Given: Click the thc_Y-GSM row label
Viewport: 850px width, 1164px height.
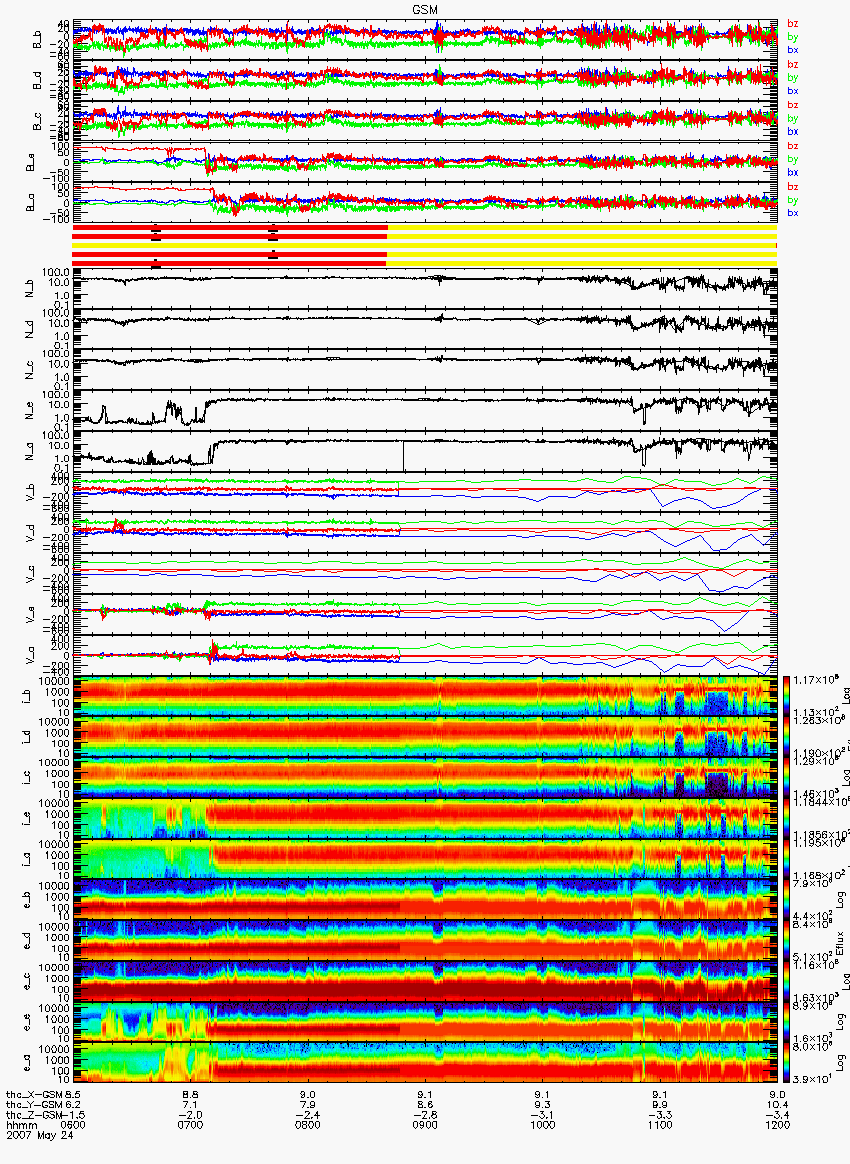Looking at the screenshot, I should (x=35, y=1105).
